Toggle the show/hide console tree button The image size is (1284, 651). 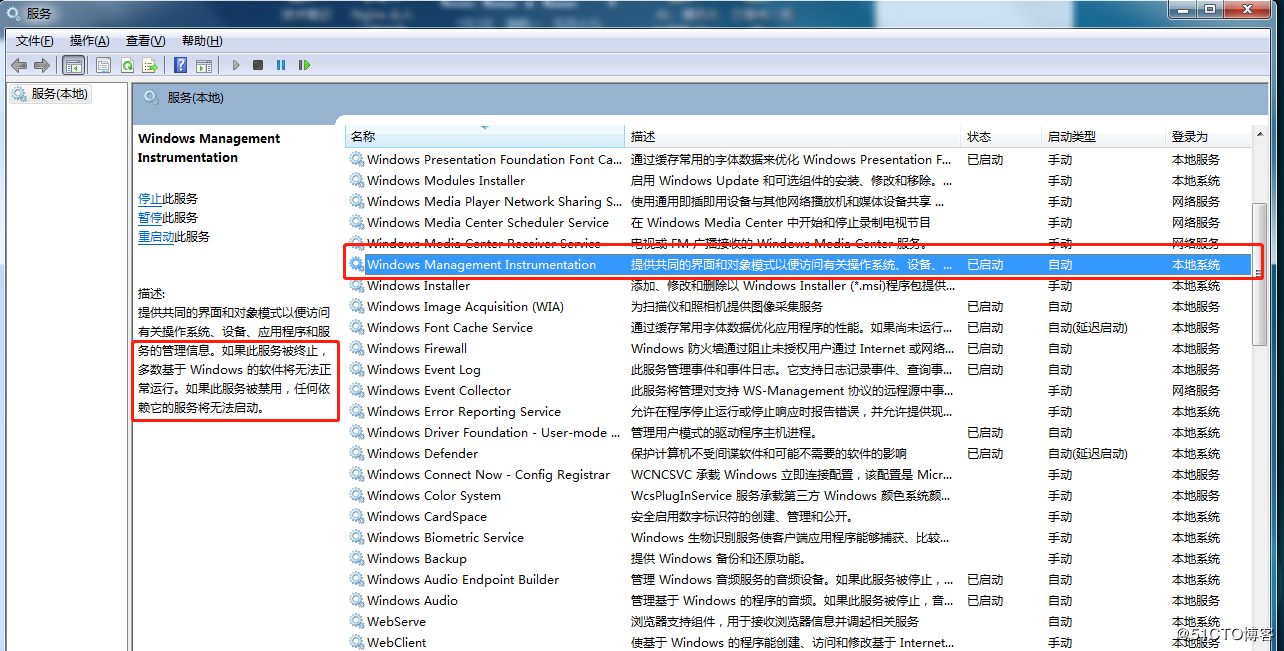(x=73, y=65)
